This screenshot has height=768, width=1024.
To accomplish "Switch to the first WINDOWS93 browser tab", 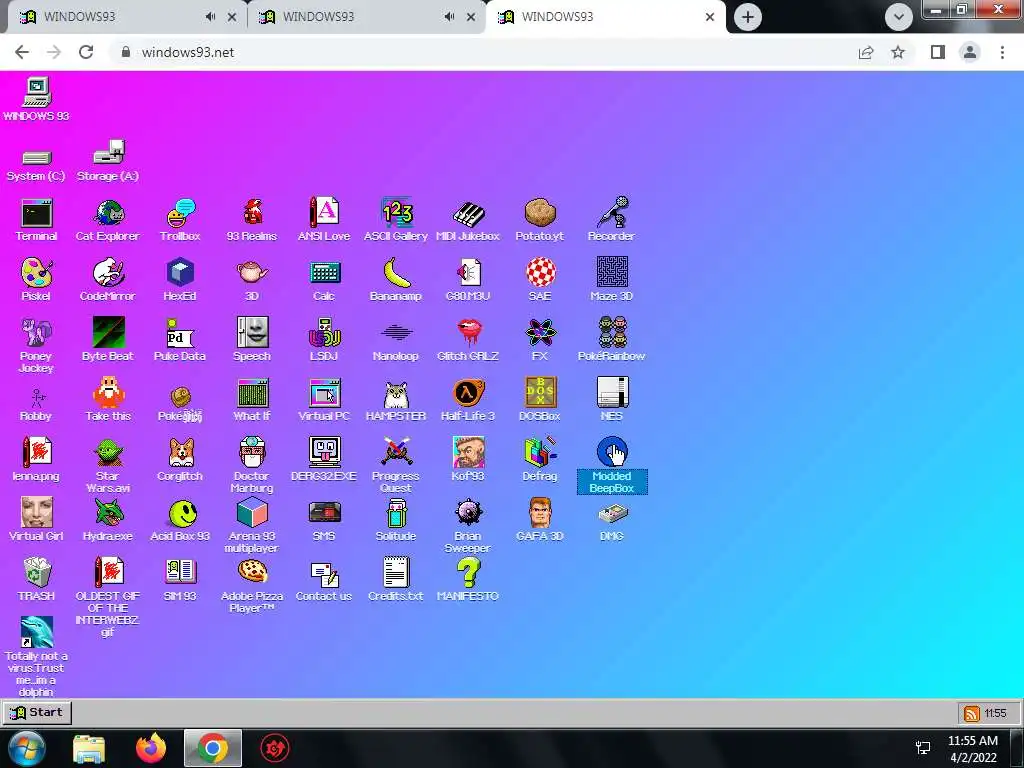I will (124, 17).
